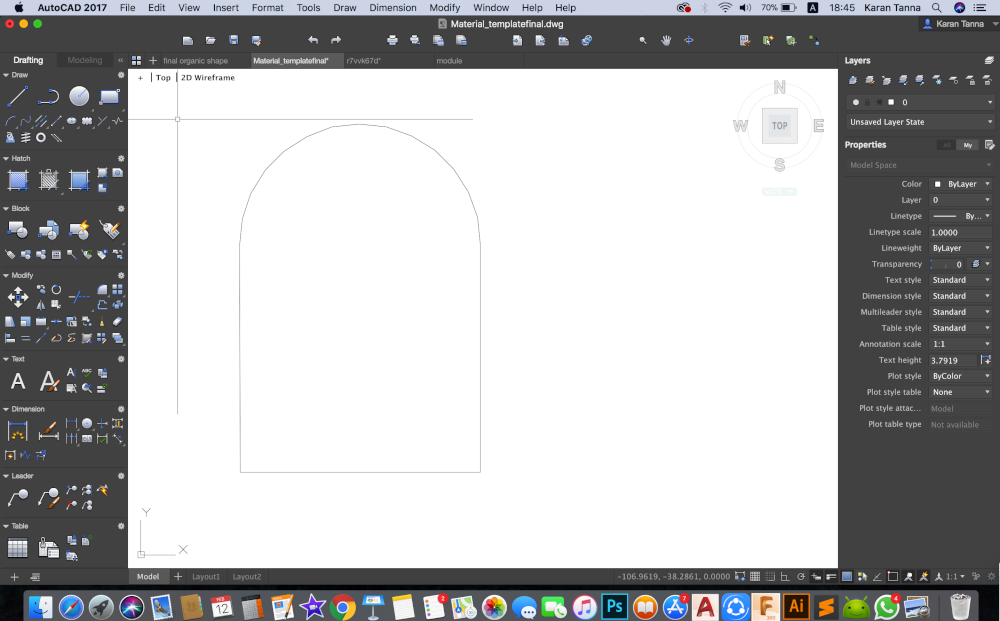1000x621 pixels.
Task: Click the Top view label
Action: [163, 78]
